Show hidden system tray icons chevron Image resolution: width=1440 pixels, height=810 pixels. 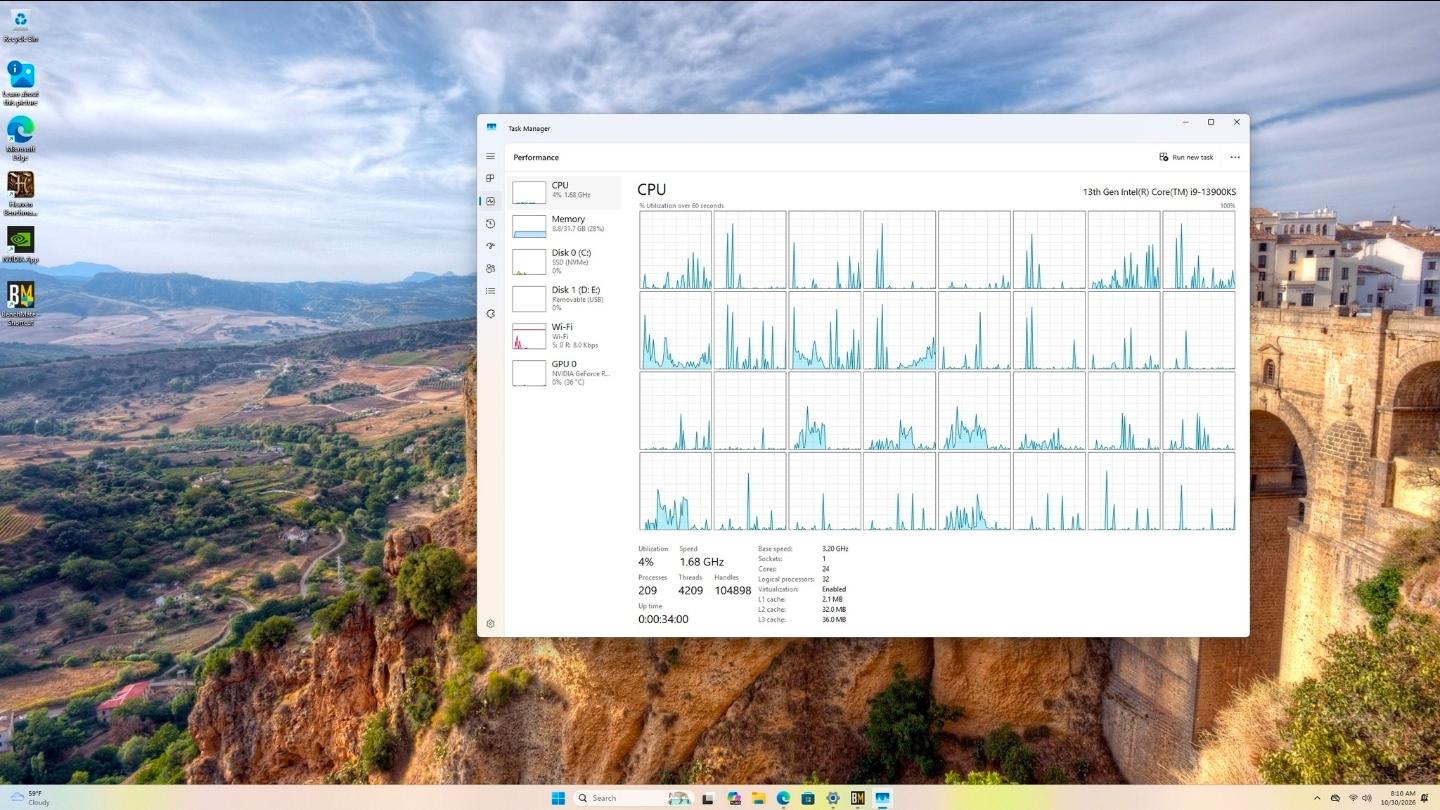(x=1316, y=798)
